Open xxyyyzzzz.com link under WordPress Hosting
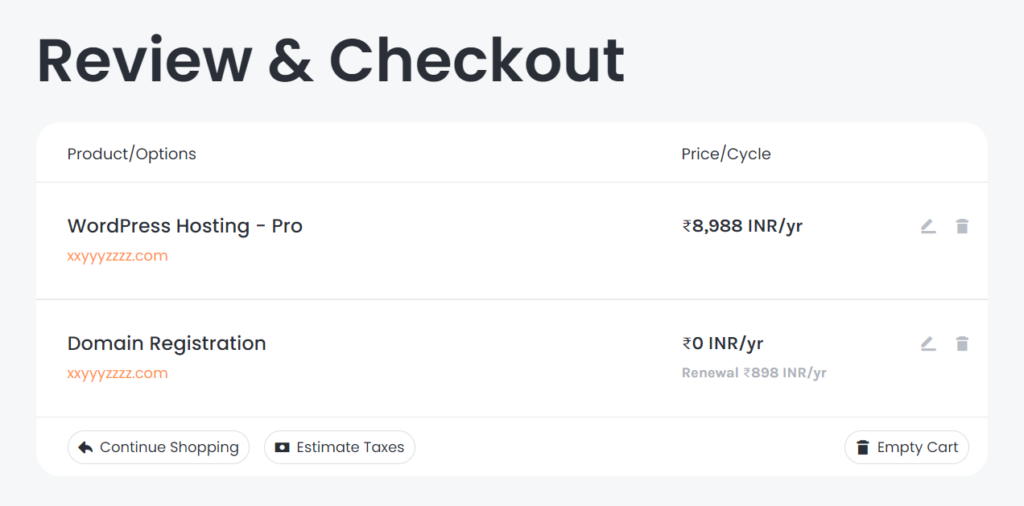The width and height of the screenshot is (1024, 506). tap(118, 256)
